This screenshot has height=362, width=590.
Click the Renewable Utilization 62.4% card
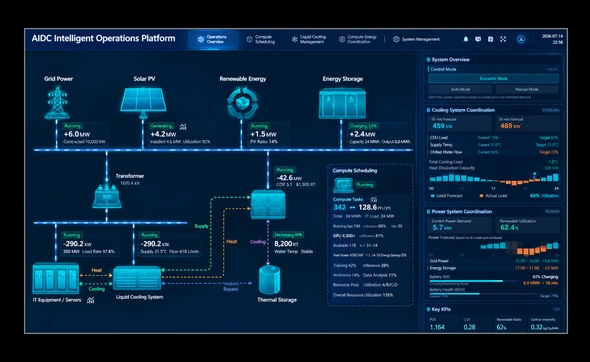pyautogui.click(x=528, y=225)
